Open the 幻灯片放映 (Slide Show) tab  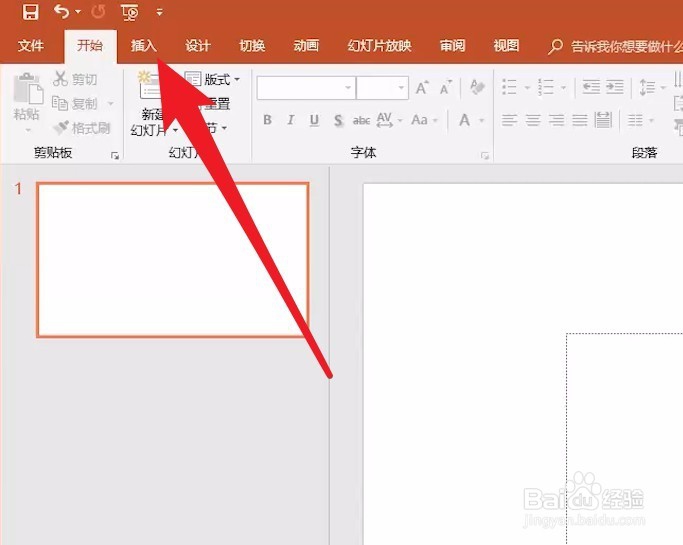tap(379, 45)
